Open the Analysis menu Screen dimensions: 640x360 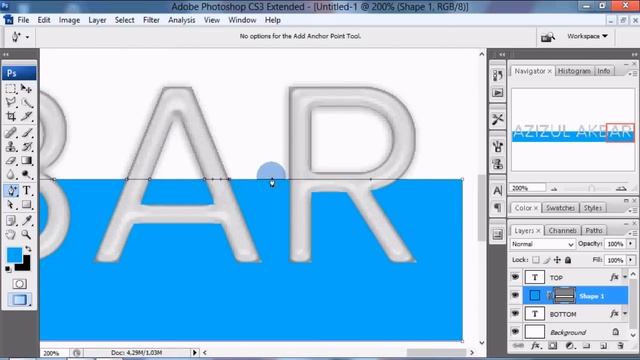pos(182,20)
